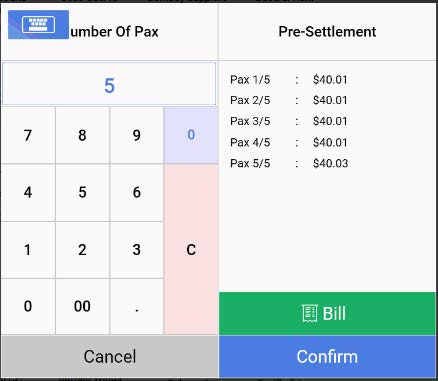Tap keypad digit 7
This screenshot has height=381, width=438.
click(28, 135)
